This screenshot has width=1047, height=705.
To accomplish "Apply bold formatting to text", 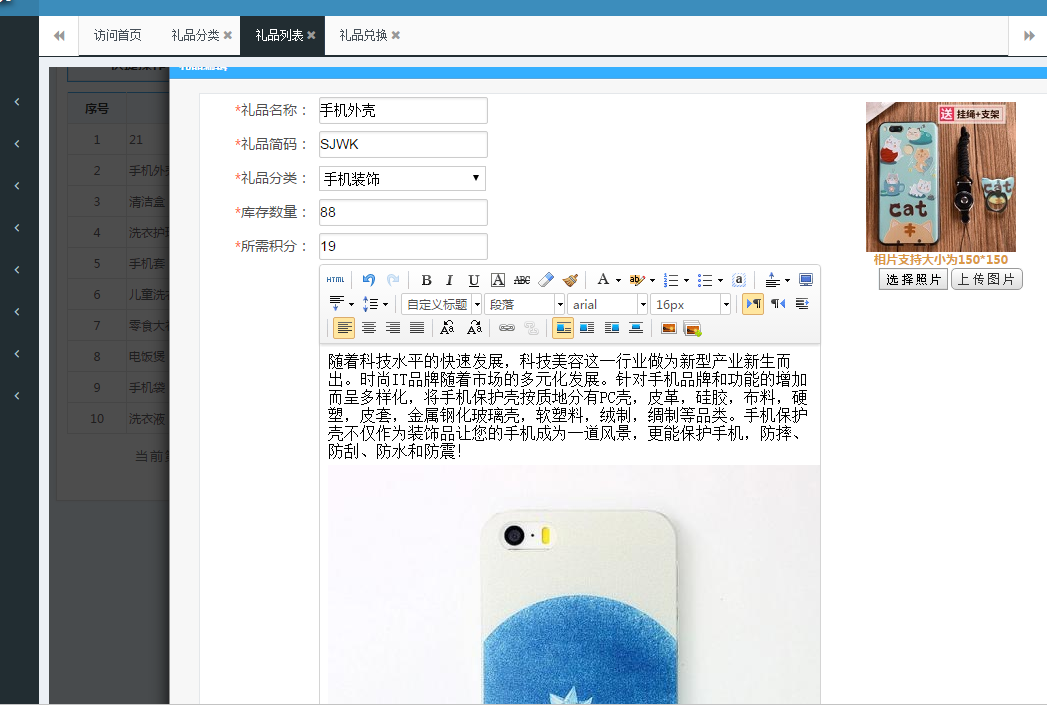I will 426,281.
